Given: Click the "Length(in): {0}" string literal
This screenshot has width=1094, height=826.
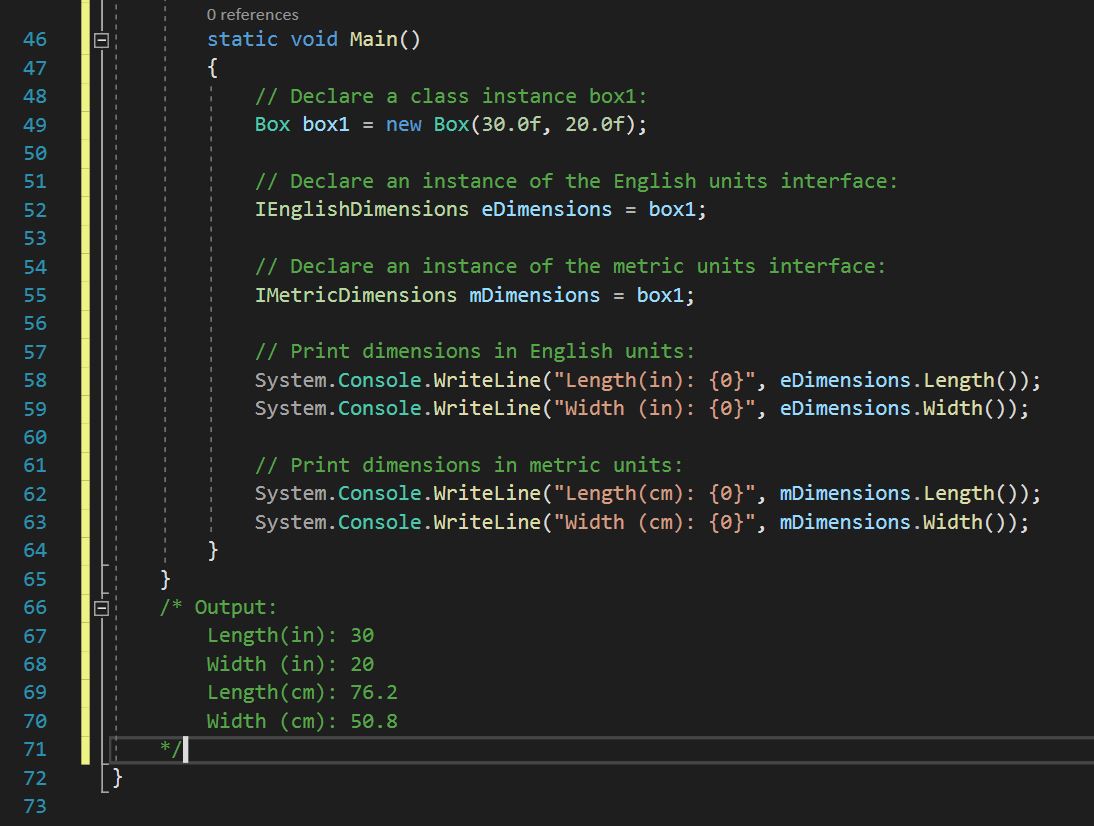Looking at the screenshot, I should point(654,380).
